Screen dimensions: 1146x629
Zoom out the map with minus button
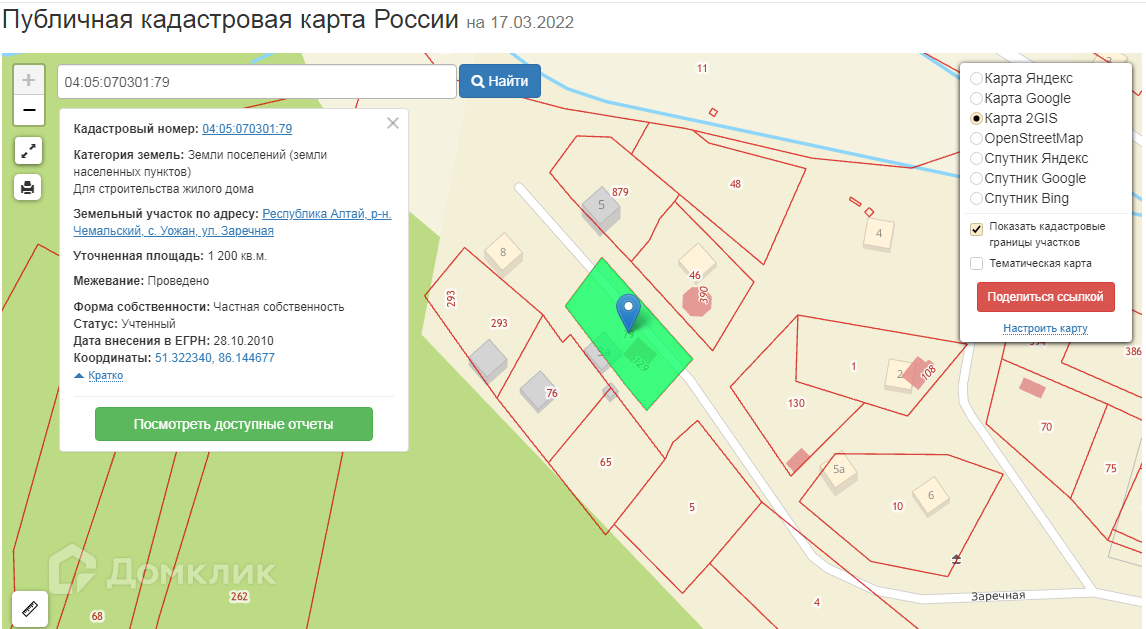pyautogui.click(x=29, y=110)
